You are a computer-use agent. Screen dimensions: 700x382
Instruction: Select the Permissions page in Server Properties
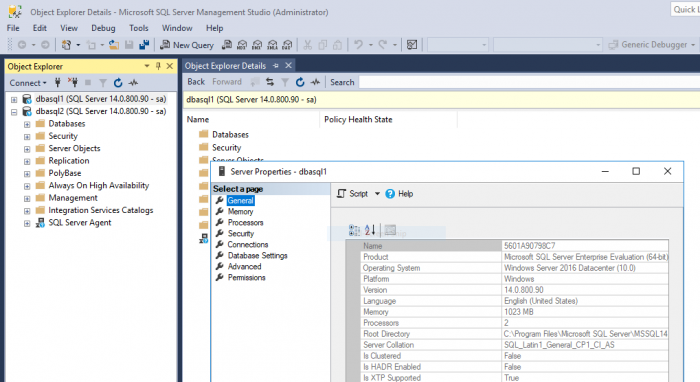pyautogui.click(x=246, y=278)
